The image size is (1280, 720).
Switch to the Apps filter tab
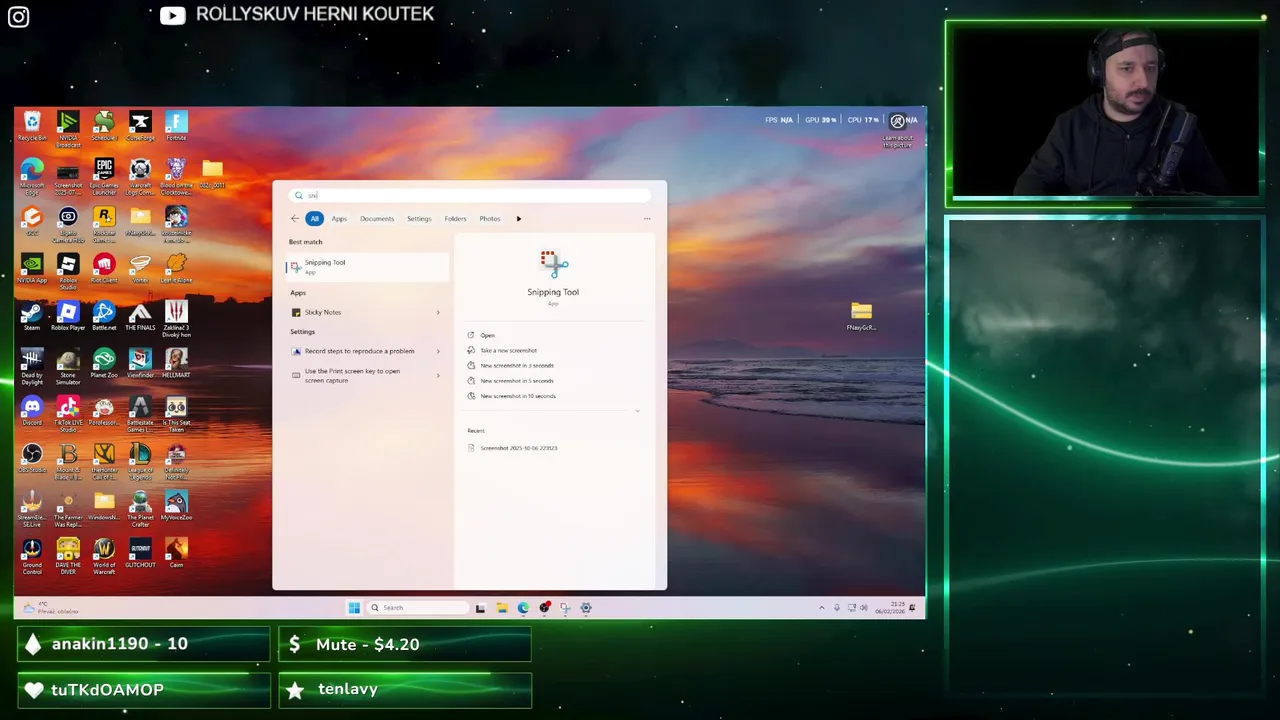[339, 219]
